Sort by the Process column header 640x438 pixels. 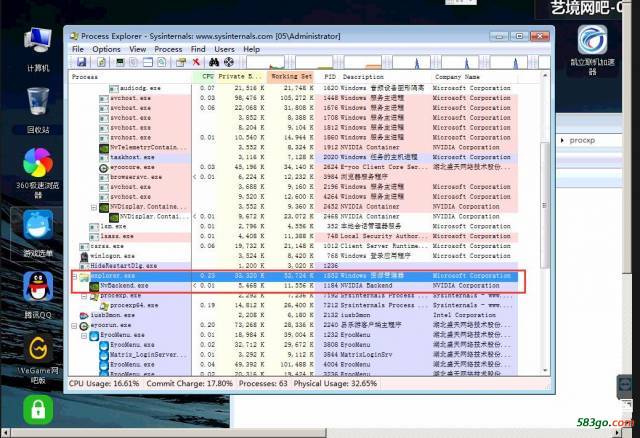[130, 77]
